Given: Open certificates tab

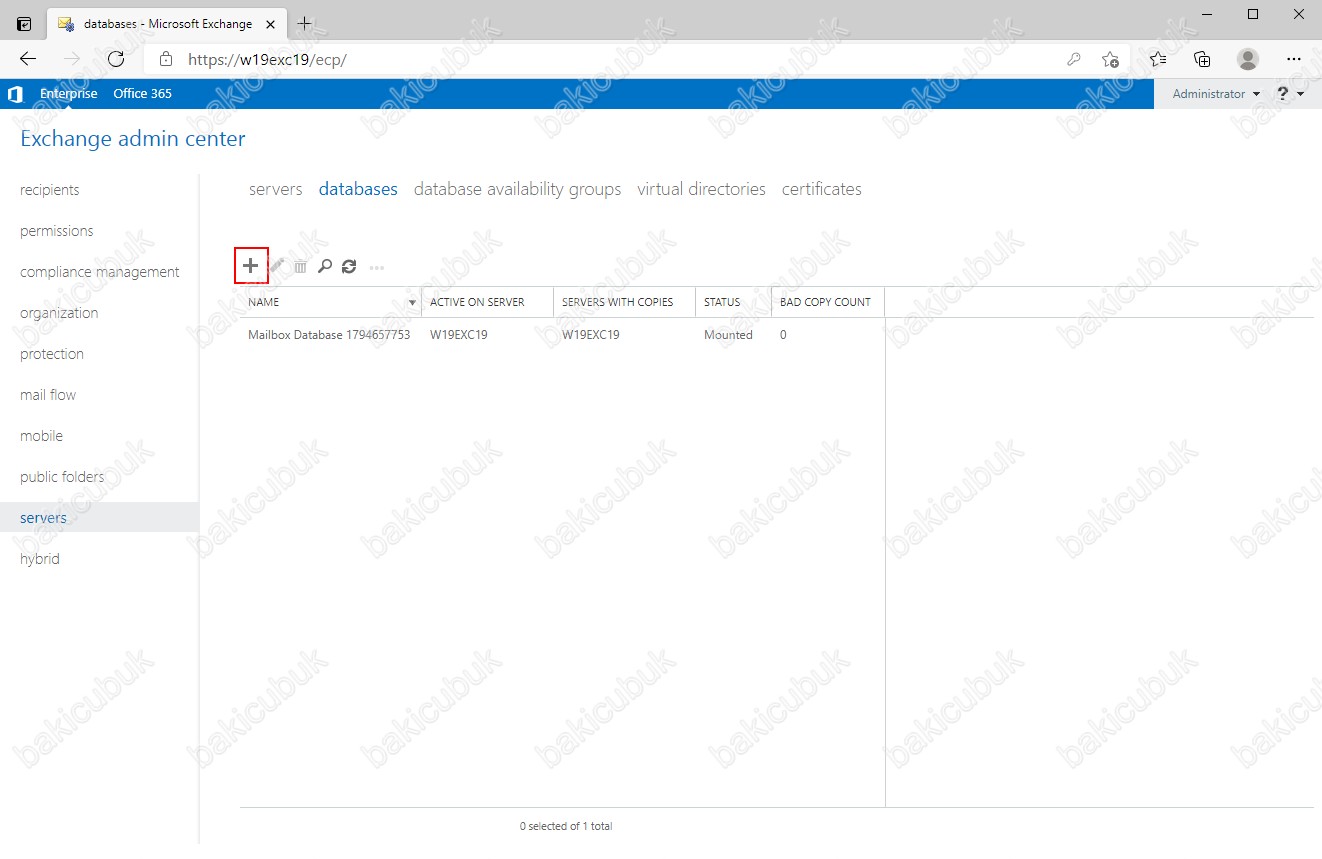Looking at the screenshot, I should pos(822,189).
